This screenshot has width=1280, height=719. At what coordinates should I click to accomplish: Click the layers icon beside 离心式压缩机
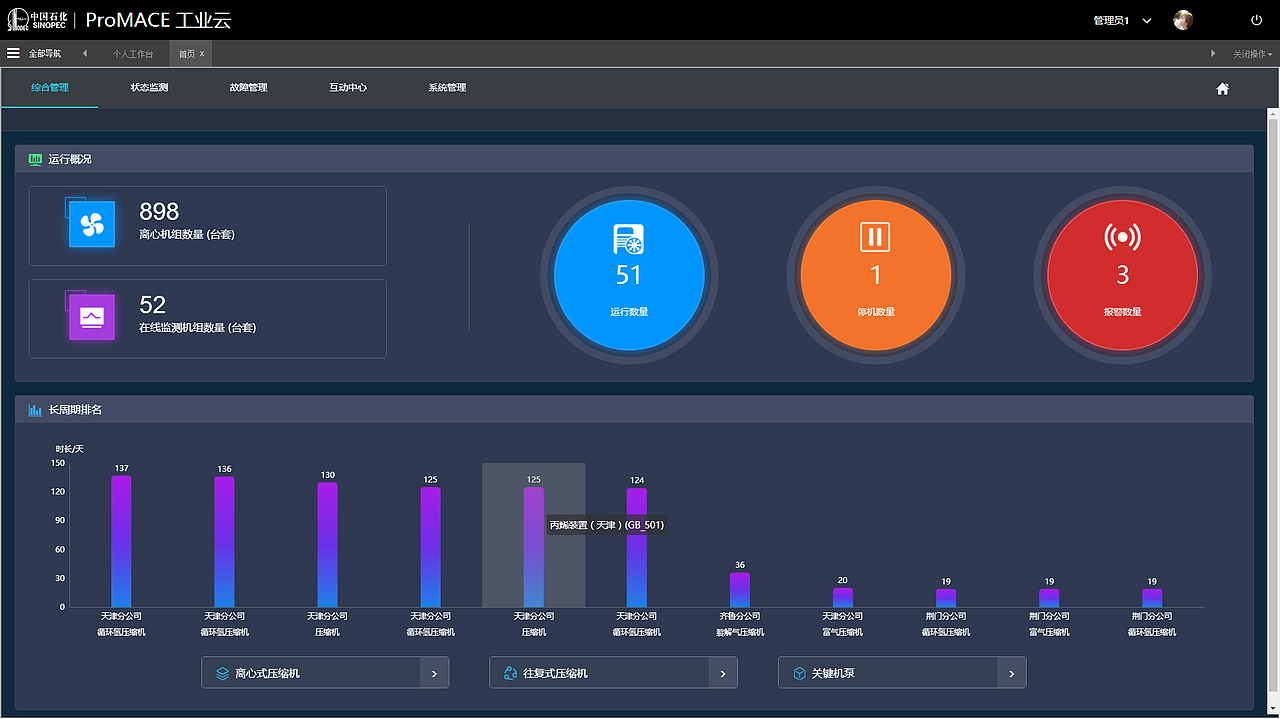(x=222, y=674)
